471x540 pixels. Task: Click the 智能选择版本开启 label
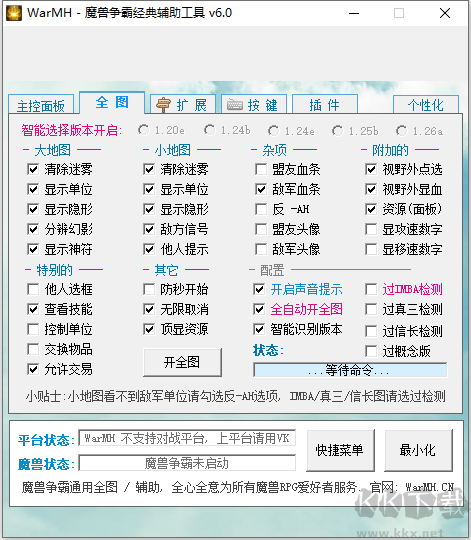tap(72, 130)
